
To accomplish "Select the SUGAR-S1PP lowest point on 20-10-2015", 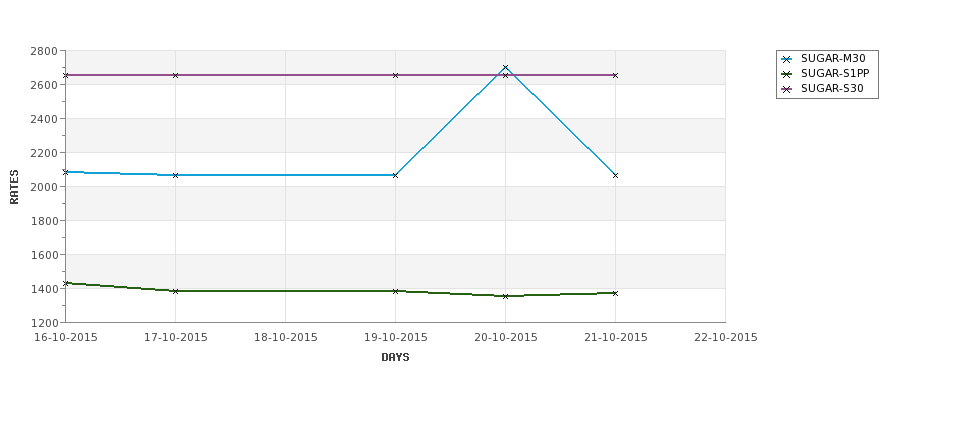I will pyautogui.click(x=506, y=296).
